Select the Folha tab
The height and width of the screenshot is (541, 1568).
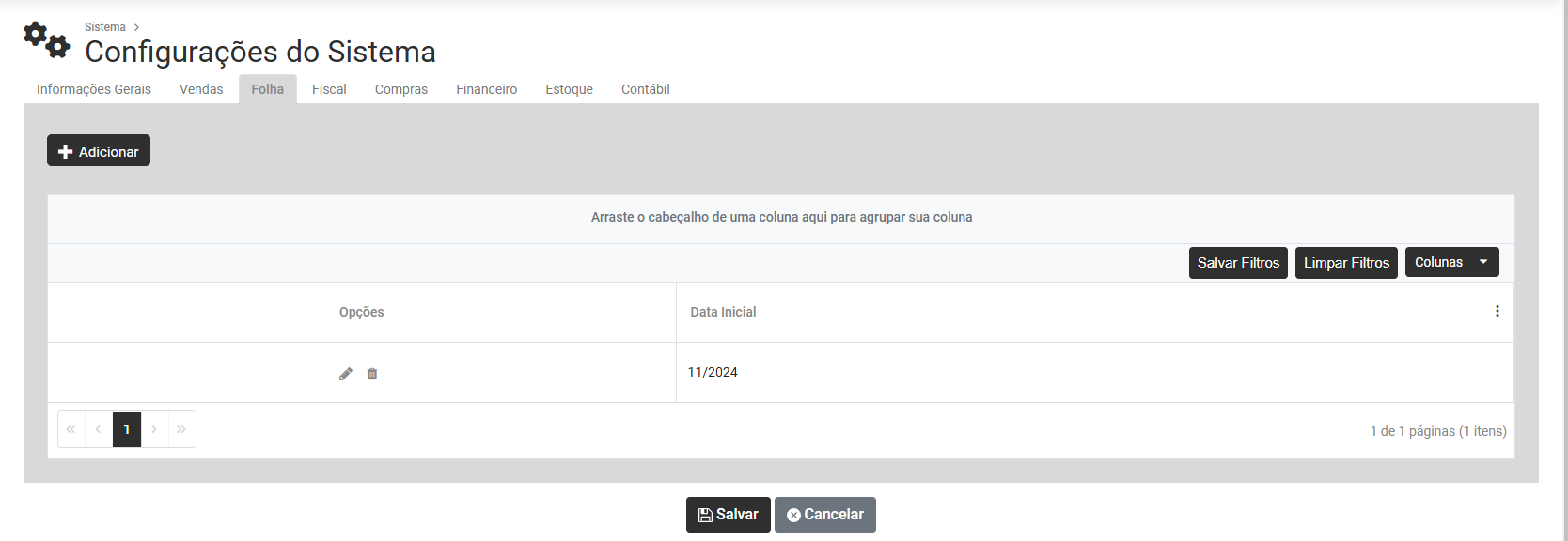pyautogui.click(x=268, y=89)
